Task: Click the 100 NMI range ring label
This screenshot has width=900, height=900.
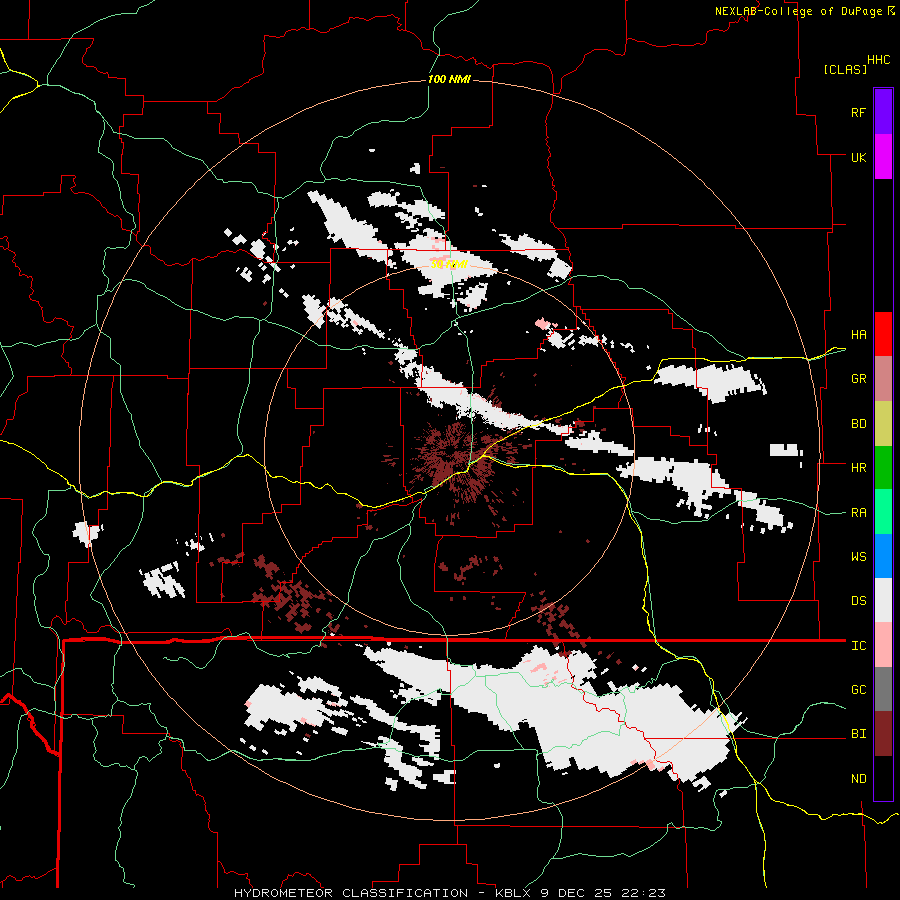Action: click(x=449, y=79)
